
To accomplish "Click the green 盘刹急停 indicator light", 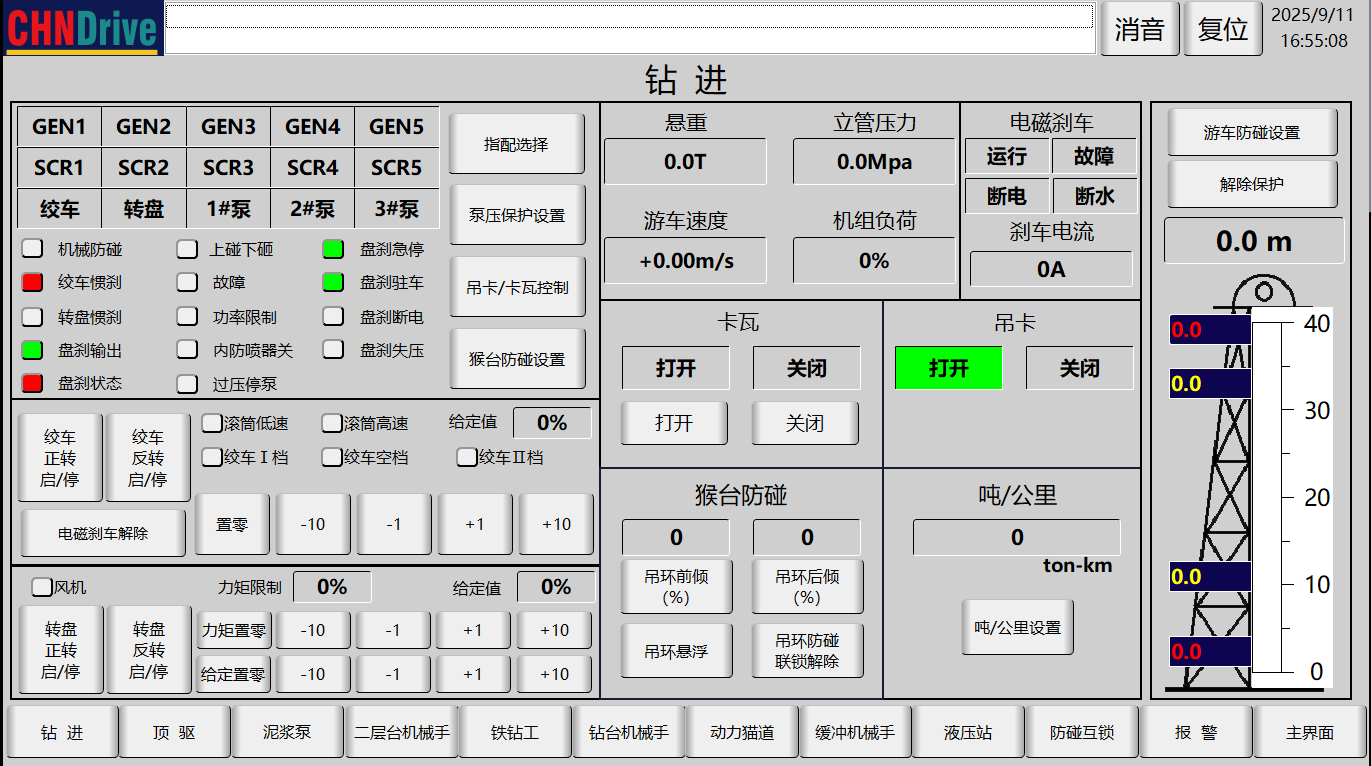I will tap(333, 249).
